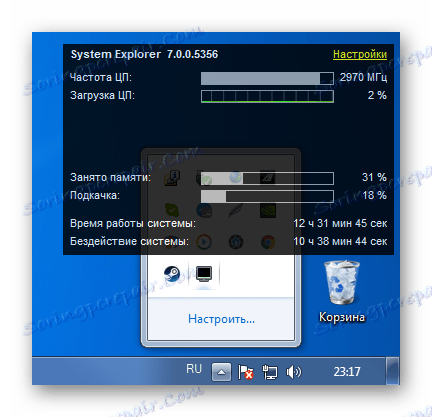The height and width of the screenshot is (417, 432).
Task: Click the "System Explorer 7.0.0.5356" title text
Action: (144, 54)
